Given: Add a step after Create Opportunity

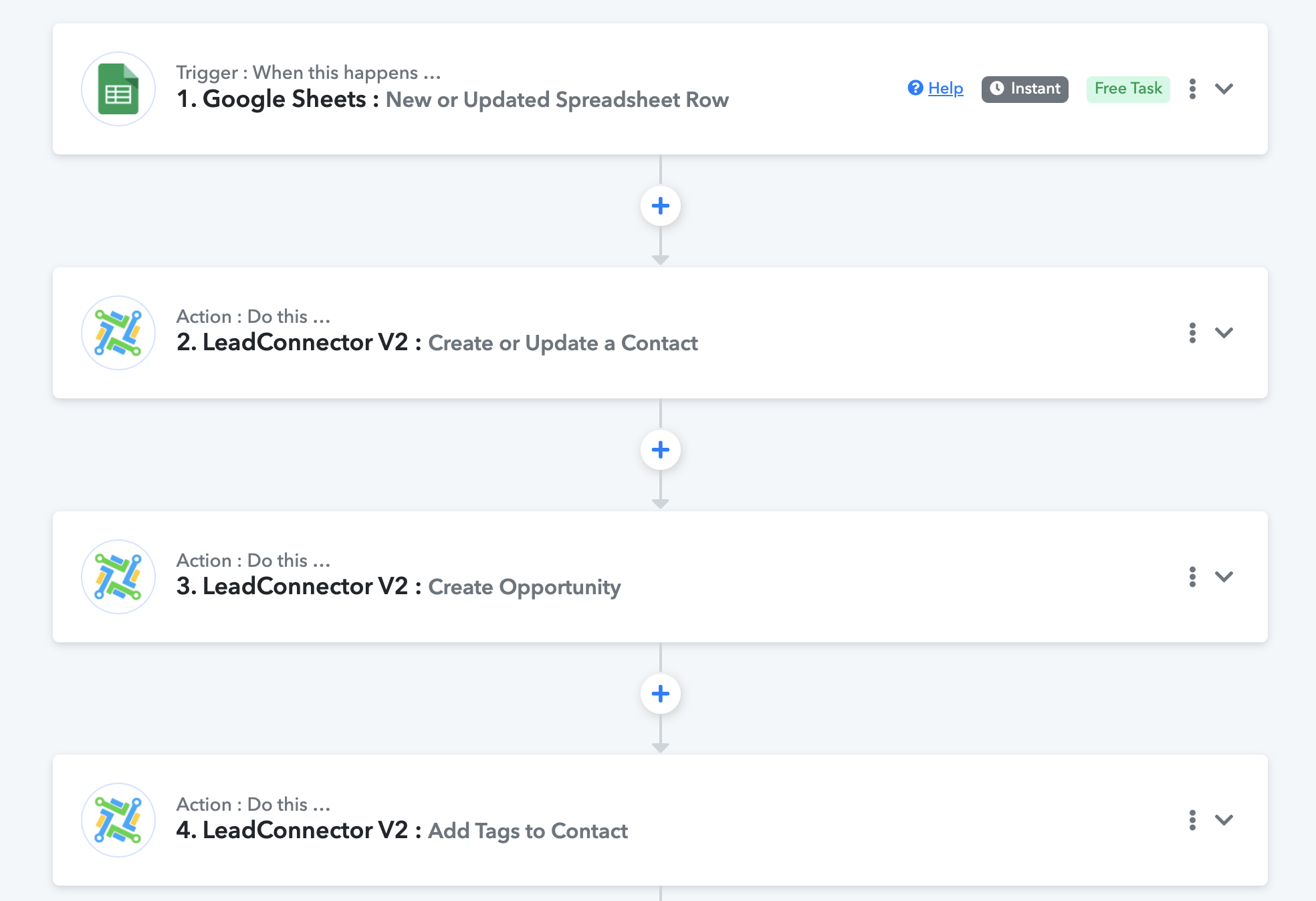Looking at the screenshot, I should (x=661, y=694).
